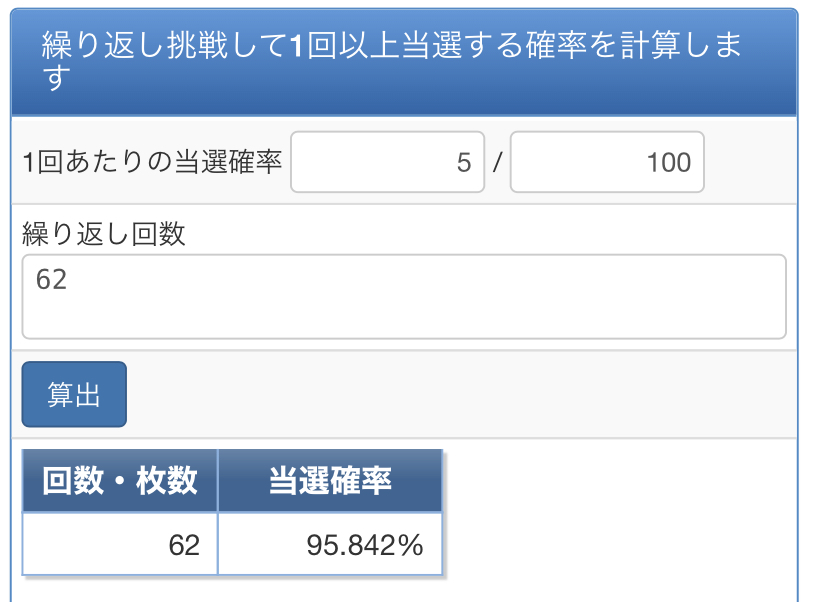Focus the 繰り返し回数 text area

[404, 297]
